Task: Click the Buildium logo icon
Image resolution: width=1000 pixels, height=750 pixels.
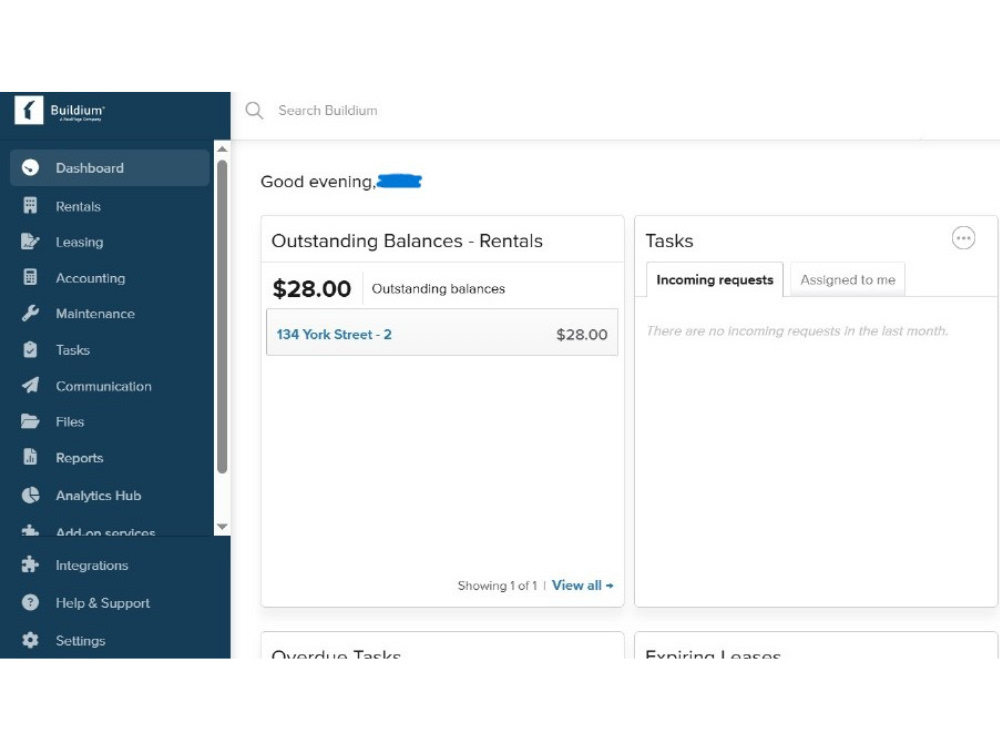Action: point(29,110)
